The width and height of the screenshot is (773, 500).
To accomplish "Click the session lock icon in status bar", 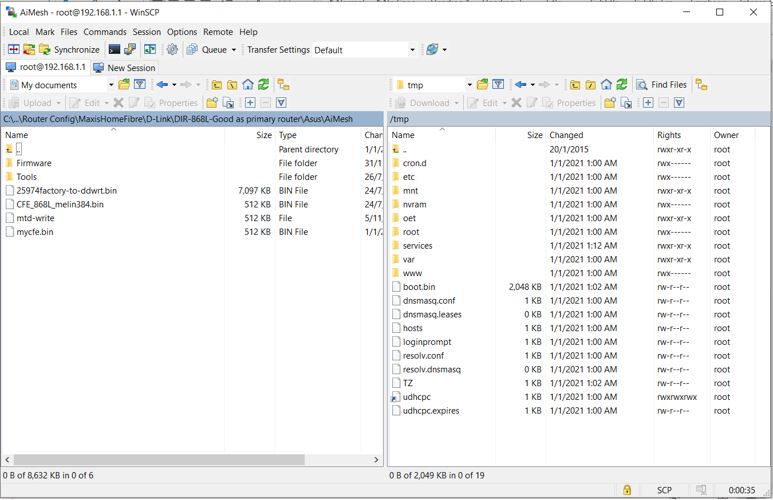I will click(x=627, y=490).
